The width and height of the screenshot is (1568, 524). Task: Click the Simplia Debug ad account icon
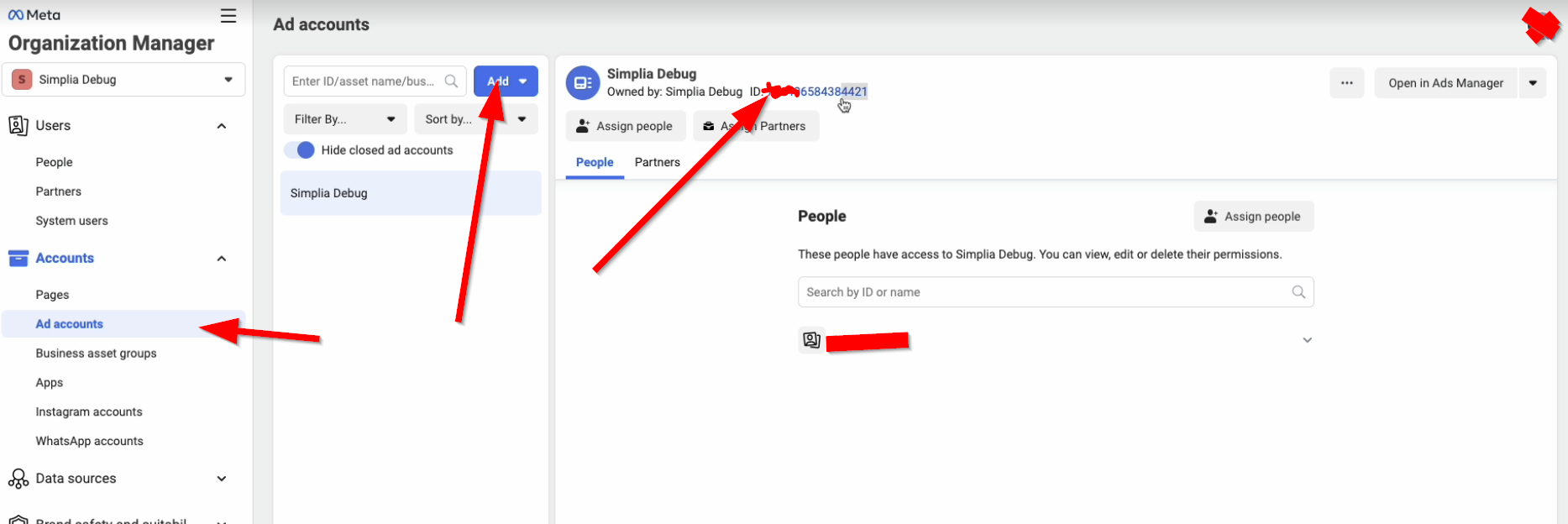pos(583,83)
